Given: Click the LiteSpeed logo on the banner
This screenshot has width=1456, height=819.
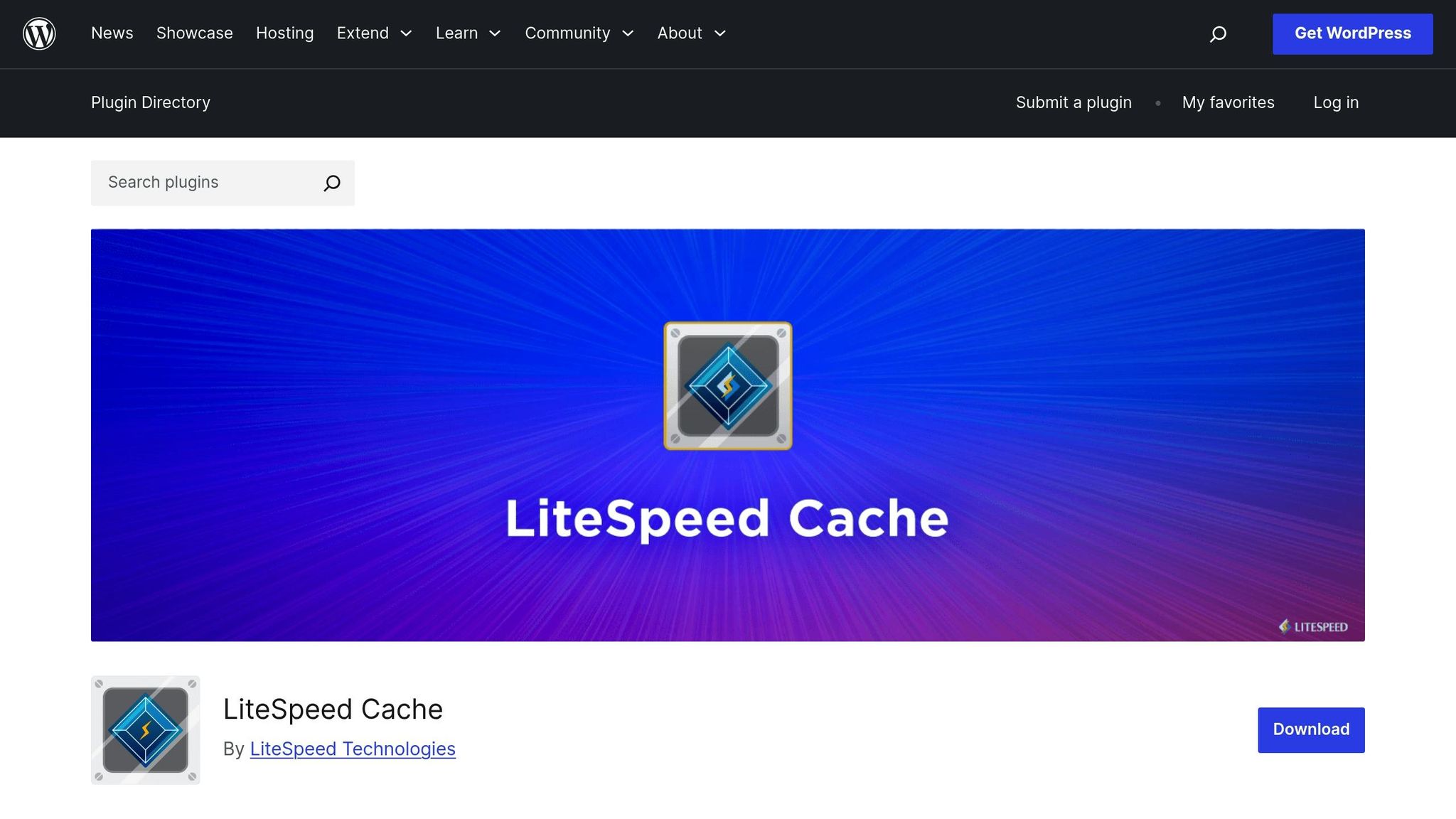Looking at the screenshot, I should pos(1313,627).
